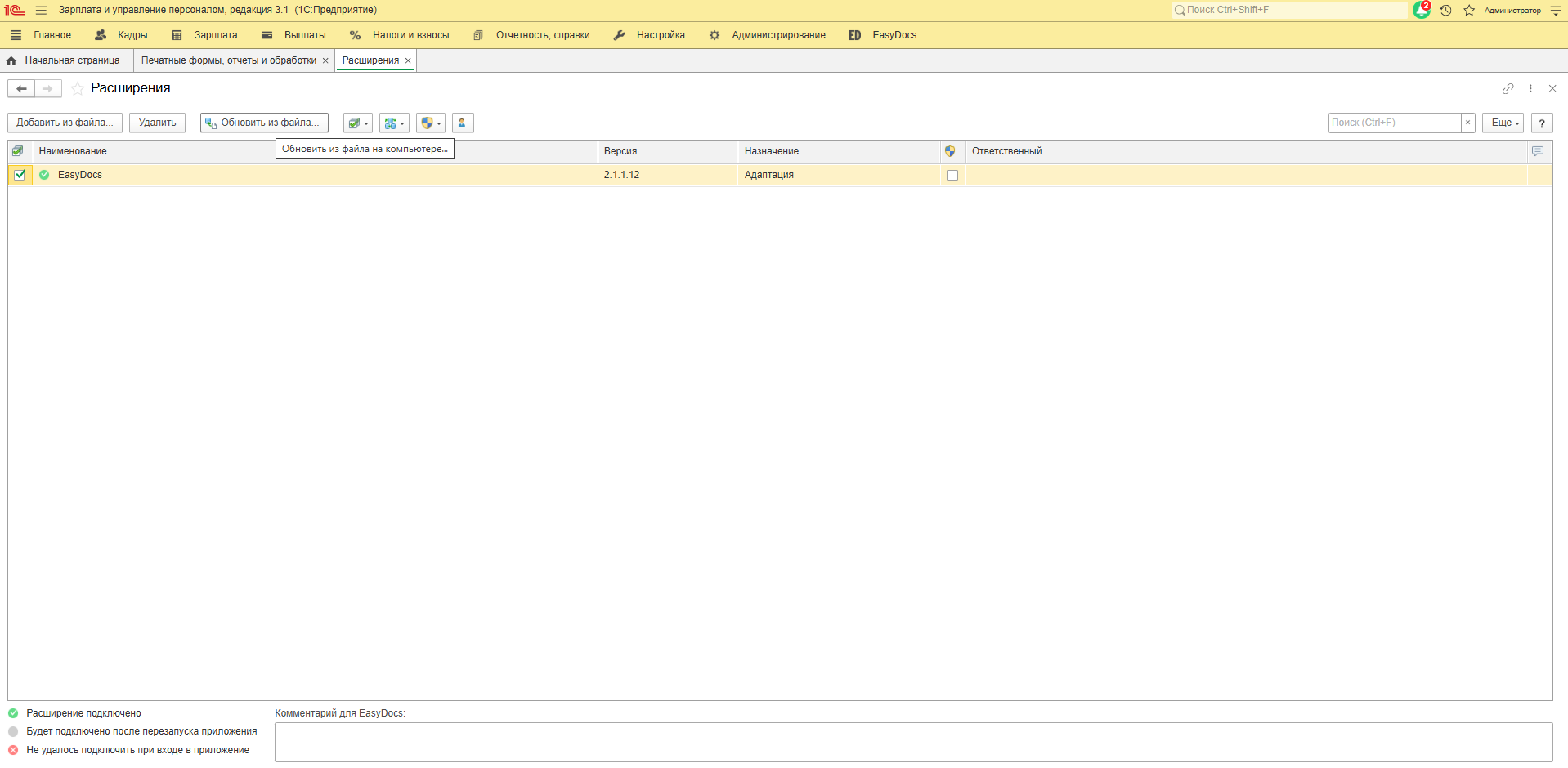1568x768 pixels.
Task: Click the user icon toolbar button
Action: 462,123
